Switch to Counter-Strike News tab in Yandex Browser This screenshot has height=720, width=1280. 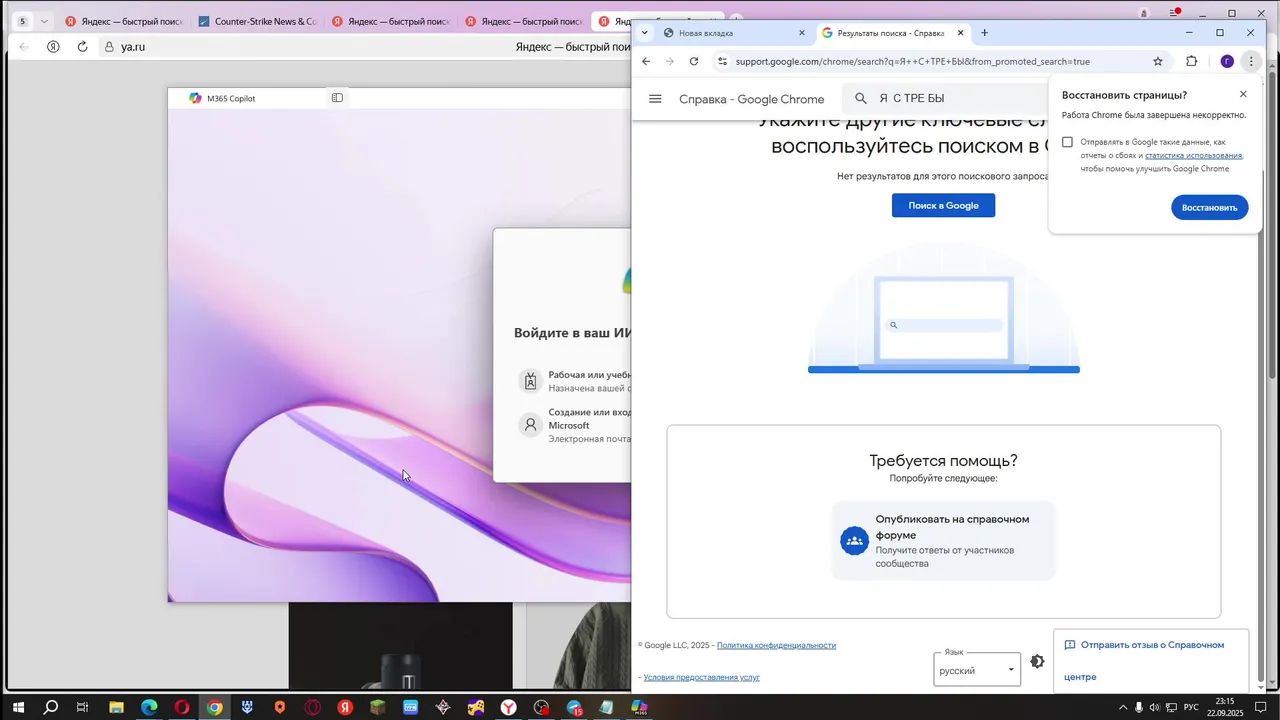258,21
